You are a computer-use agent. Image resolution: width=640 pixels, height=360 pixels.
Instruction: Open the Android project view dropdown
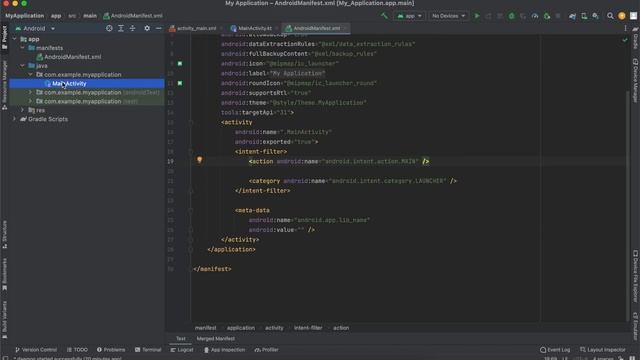pos(36,29)
